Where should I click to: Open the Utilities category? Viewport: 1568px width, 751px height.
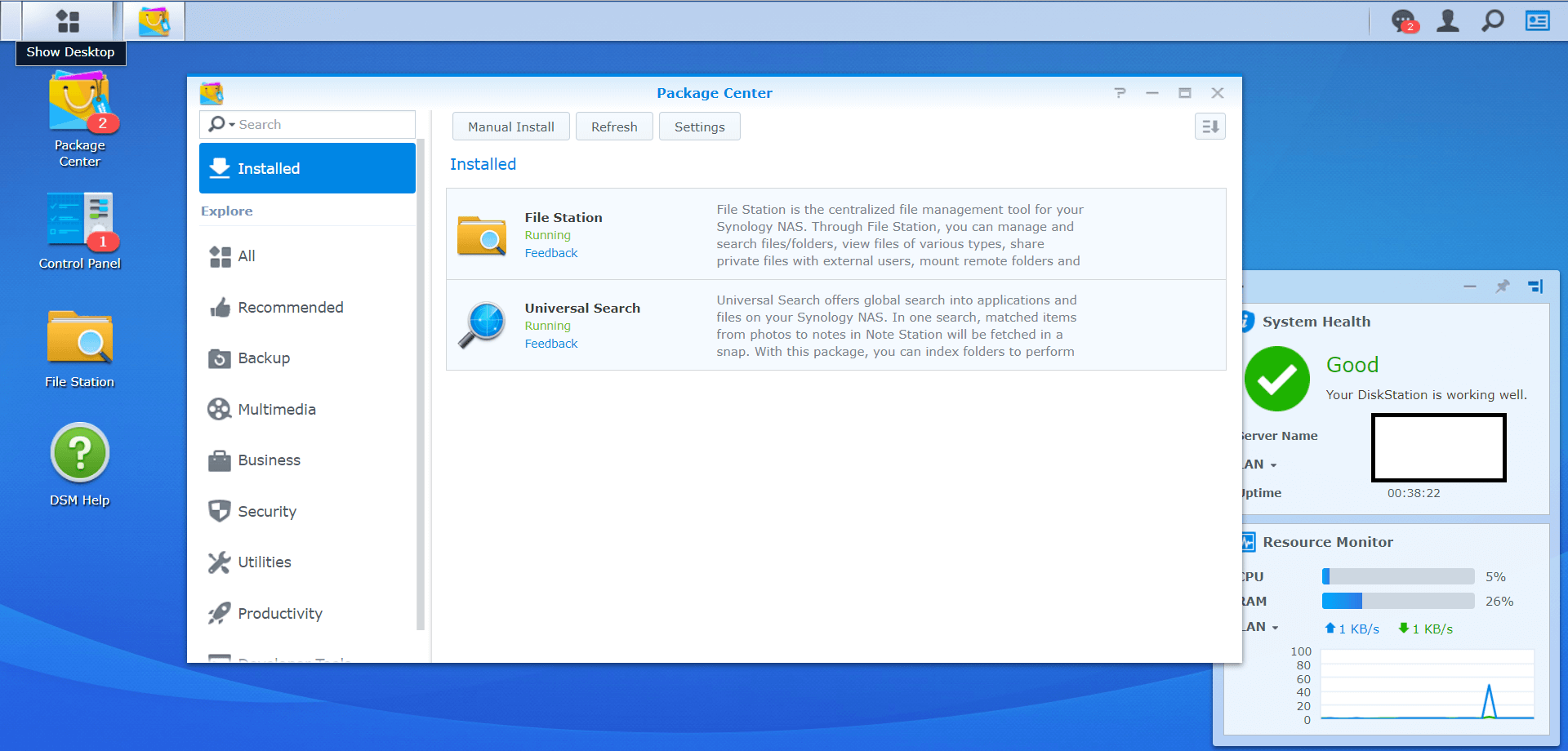coord(307,562)
